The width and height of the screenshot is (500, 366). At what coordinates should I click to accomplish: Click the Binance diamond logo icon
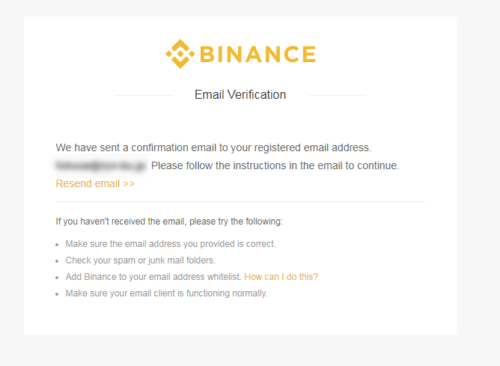point(180,54)
